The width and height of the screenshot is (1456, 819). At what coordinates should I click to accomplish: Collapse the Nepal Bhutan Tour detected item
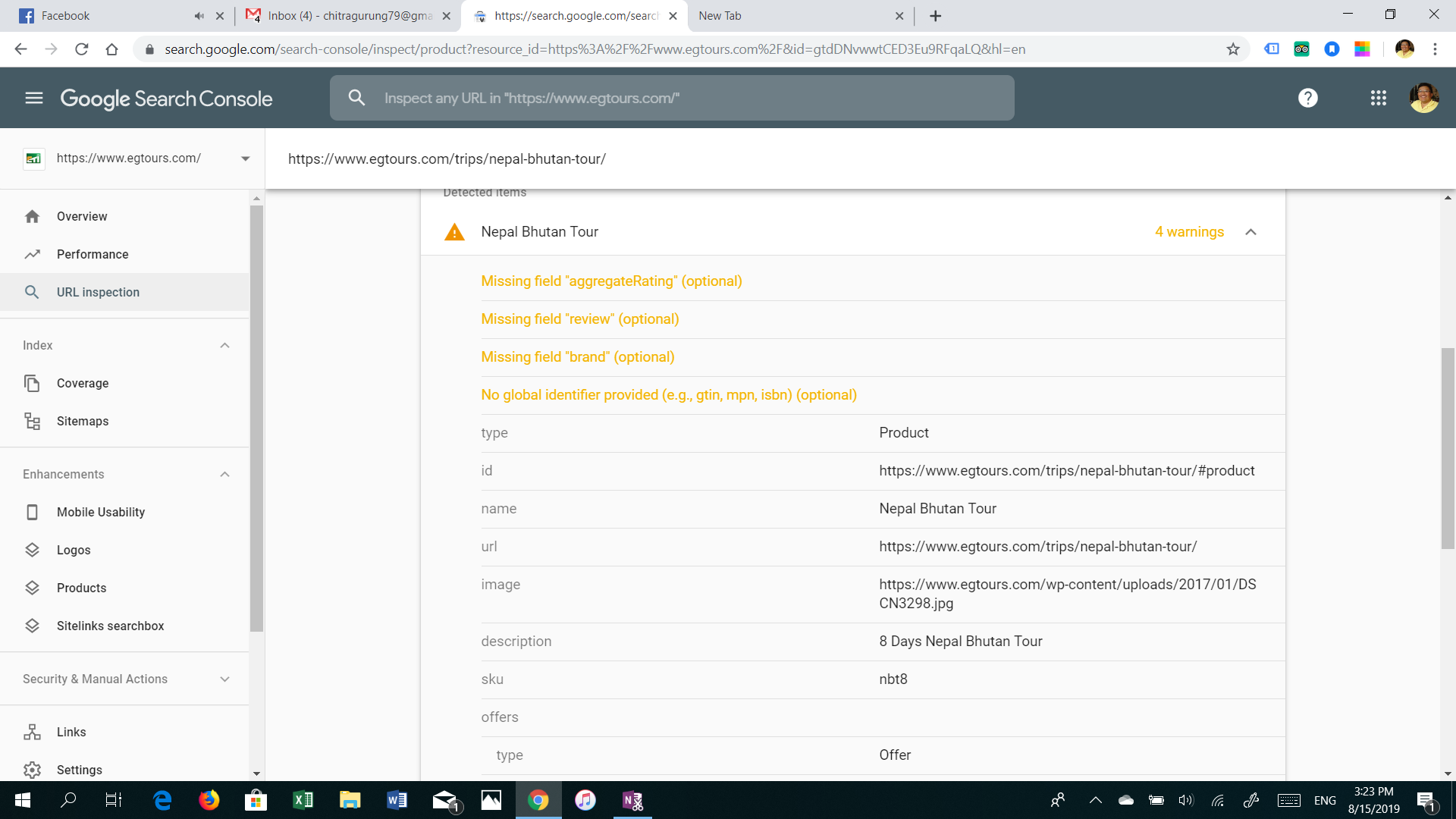(x=1250, y=232)
